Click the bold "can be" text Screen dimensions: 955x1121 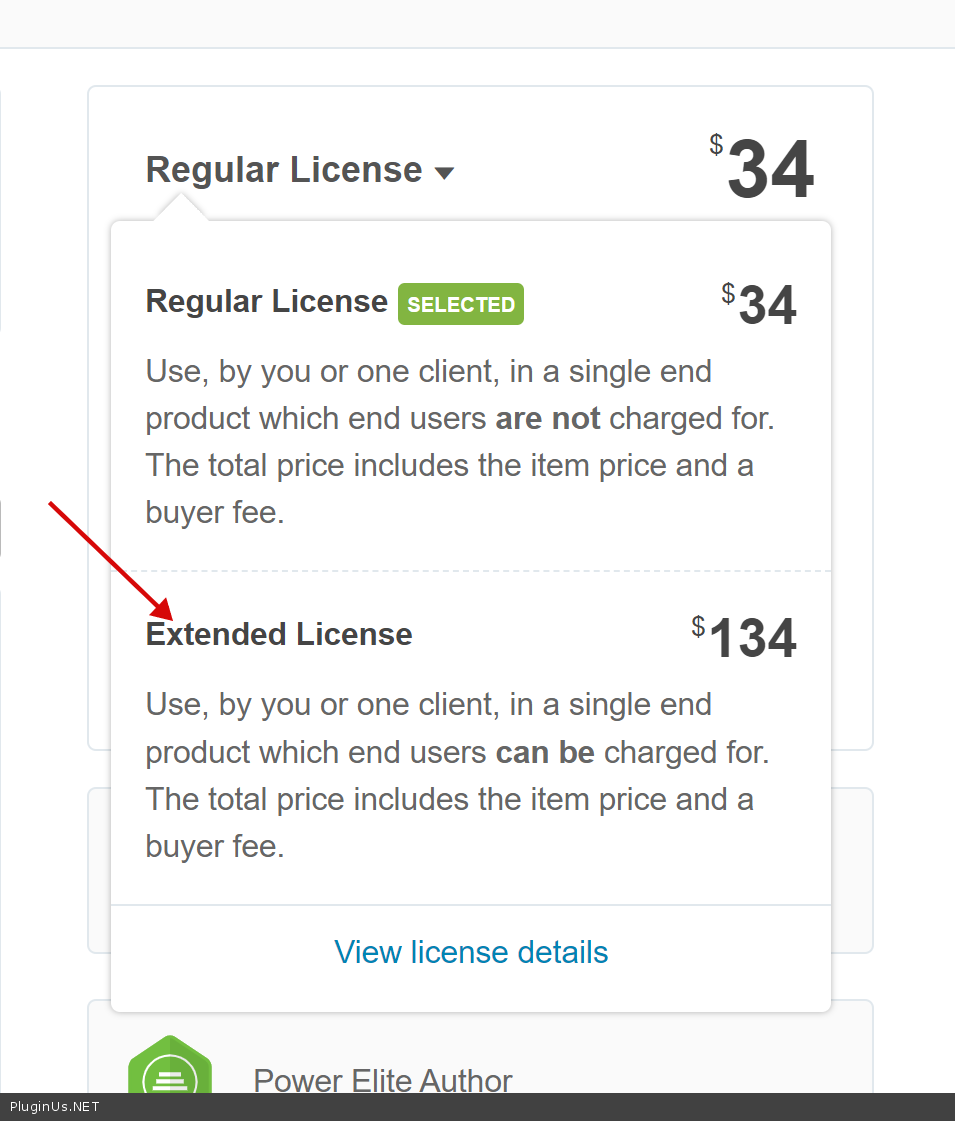(x=545, y=752)
